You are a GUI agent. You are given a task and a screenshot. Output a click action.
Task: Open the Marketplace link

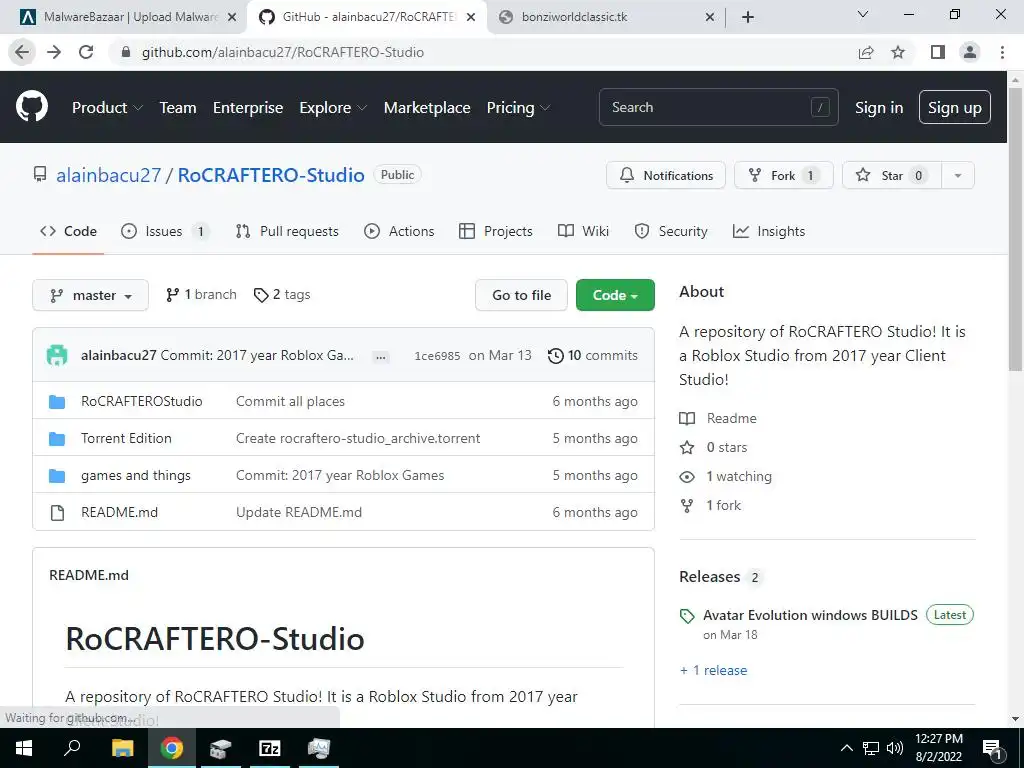point(427,108)
